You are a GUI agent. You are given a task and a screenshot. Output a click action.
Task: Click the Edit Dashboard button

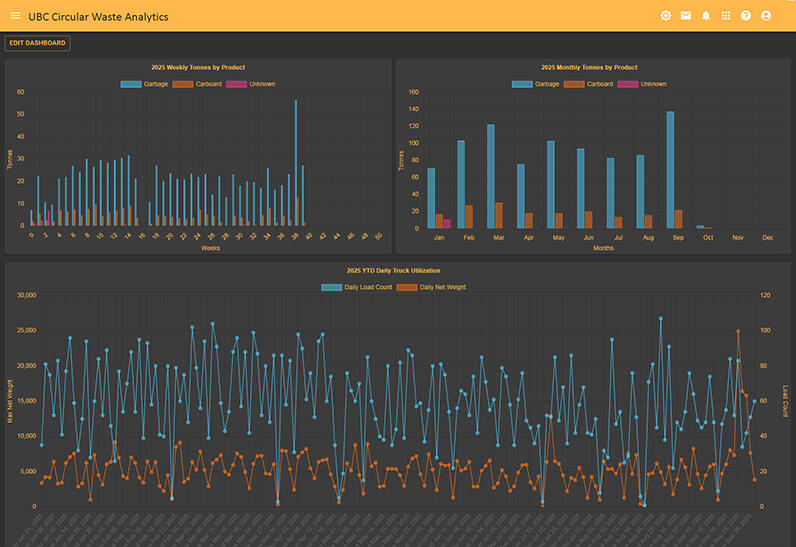click(x=38, y=43)
